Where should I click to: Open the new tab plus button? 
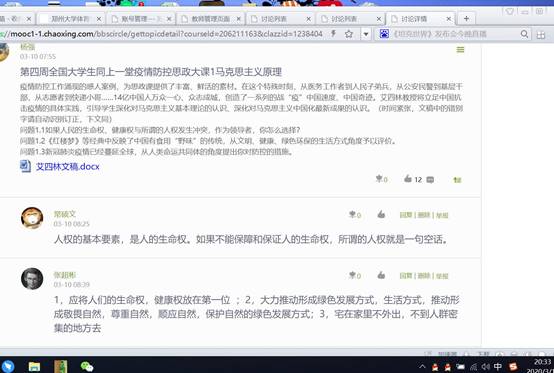pyautogui.click(x=466, y=19)
